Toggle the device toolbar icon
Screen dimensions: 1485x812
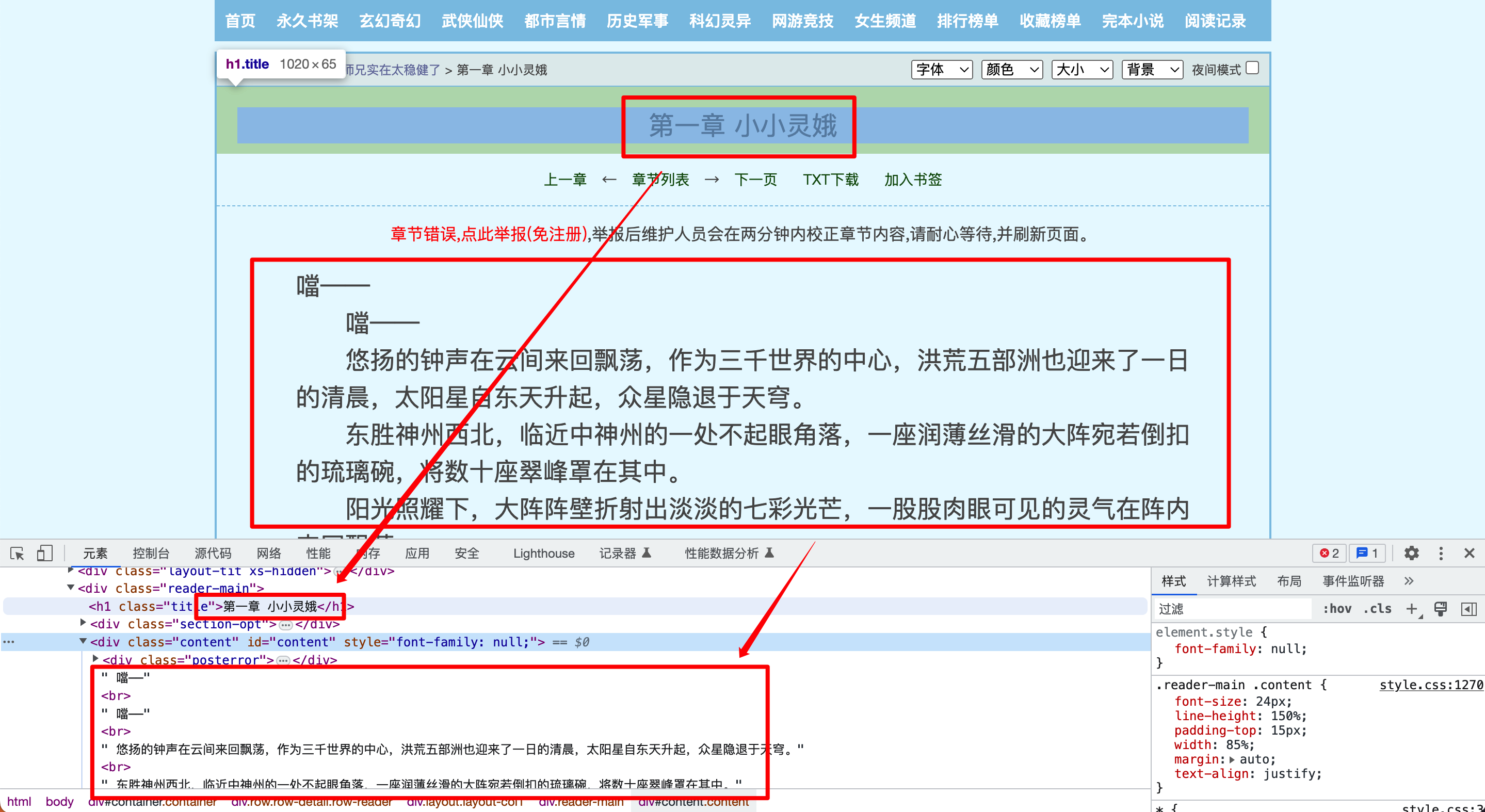[x=44, y=553]
